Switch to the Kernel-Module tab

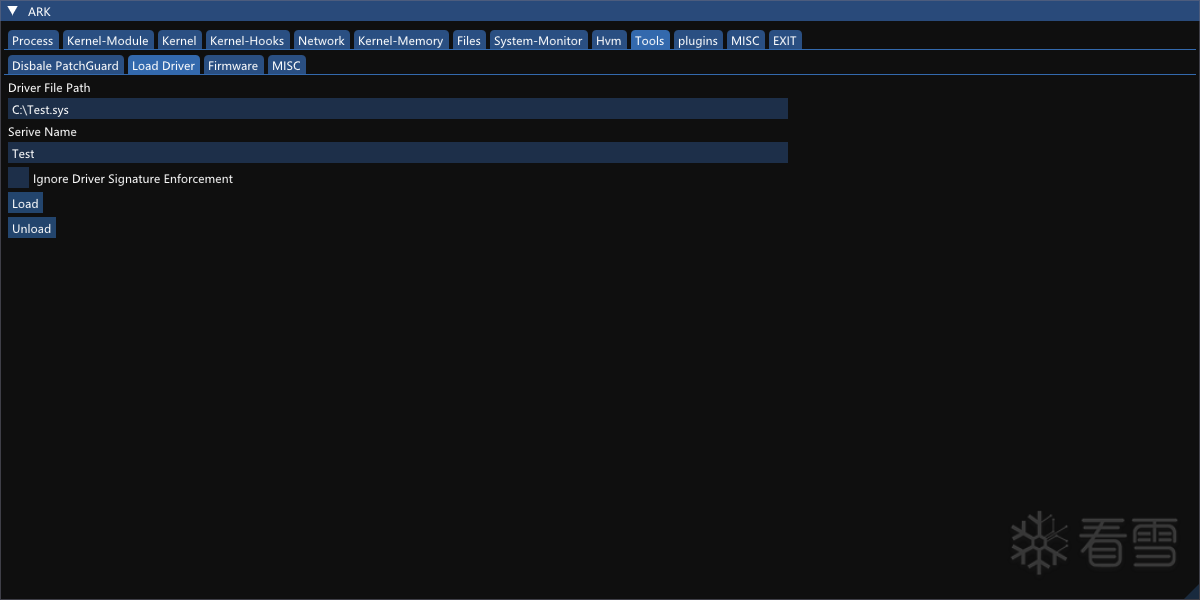(108, 41)
